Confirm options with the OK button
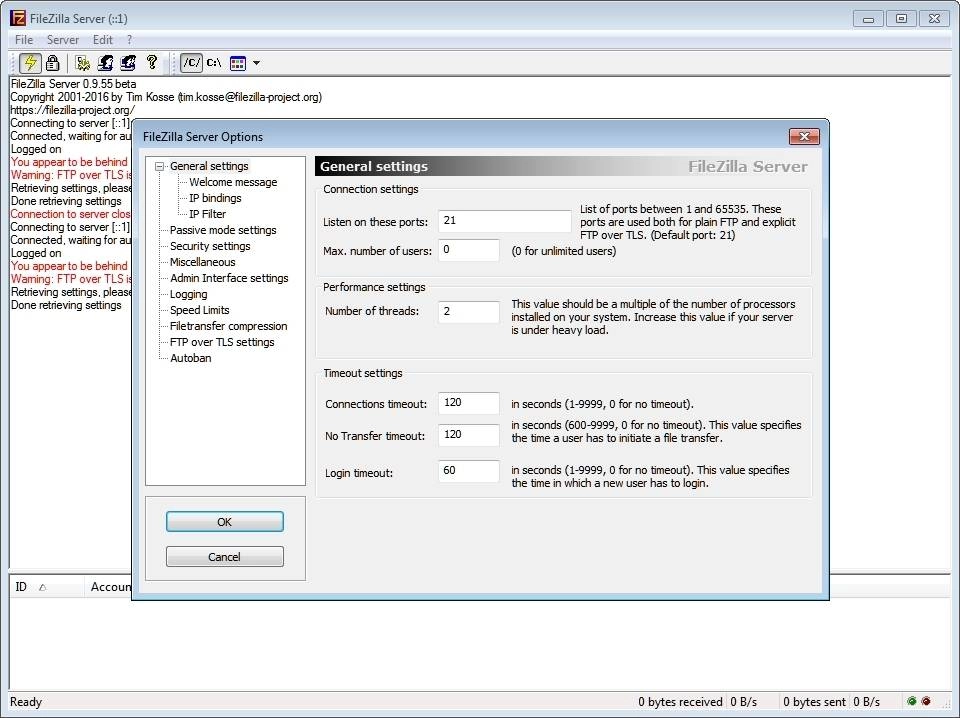This screenshot has width=960, height=718. 225,522
